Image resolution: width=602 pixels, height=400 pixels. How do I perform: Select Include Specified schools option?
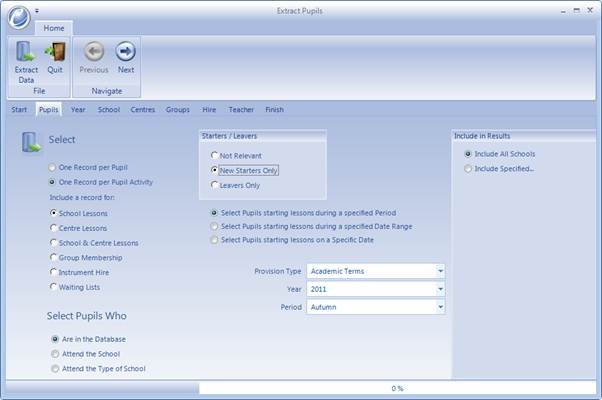point(499,169)
